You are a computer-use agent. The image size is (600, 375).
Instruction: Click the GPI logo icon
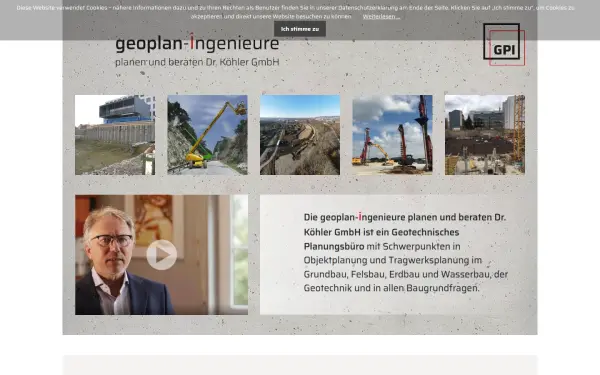click(504, 44)
